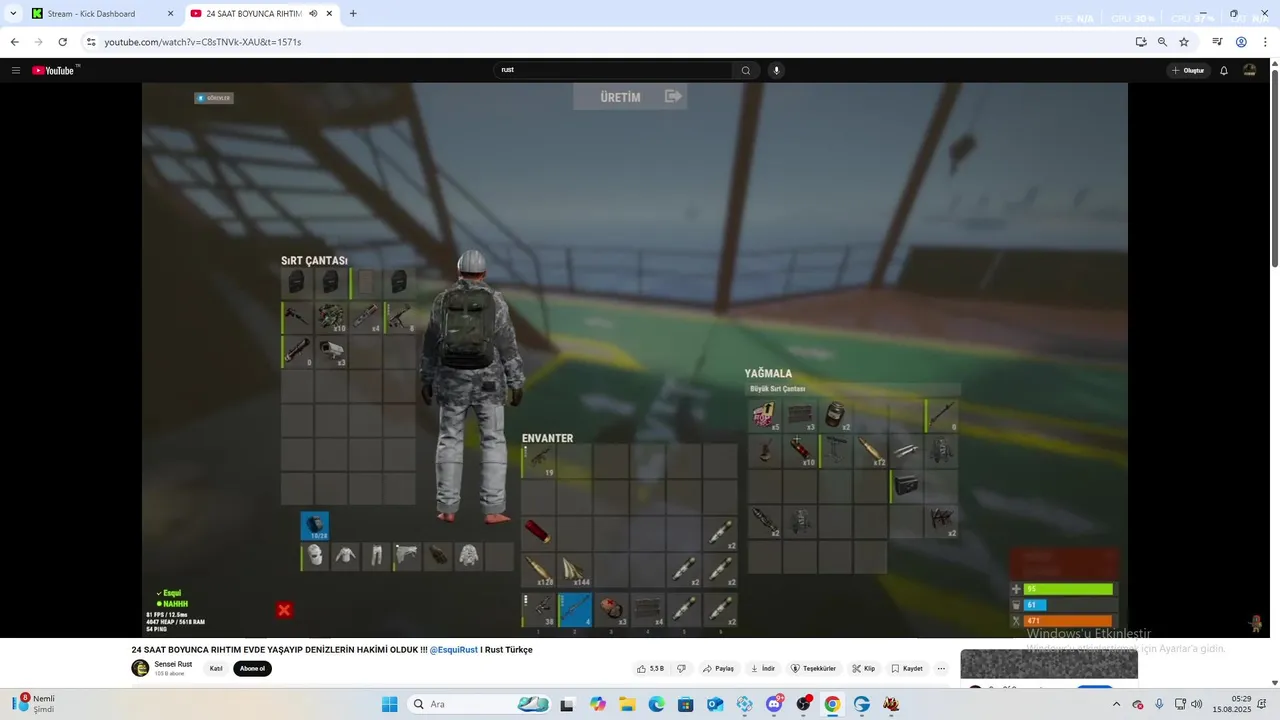Open Copilot icon in the taskbar
Viewport: 1280px width, 720px height.
point(598,704)
